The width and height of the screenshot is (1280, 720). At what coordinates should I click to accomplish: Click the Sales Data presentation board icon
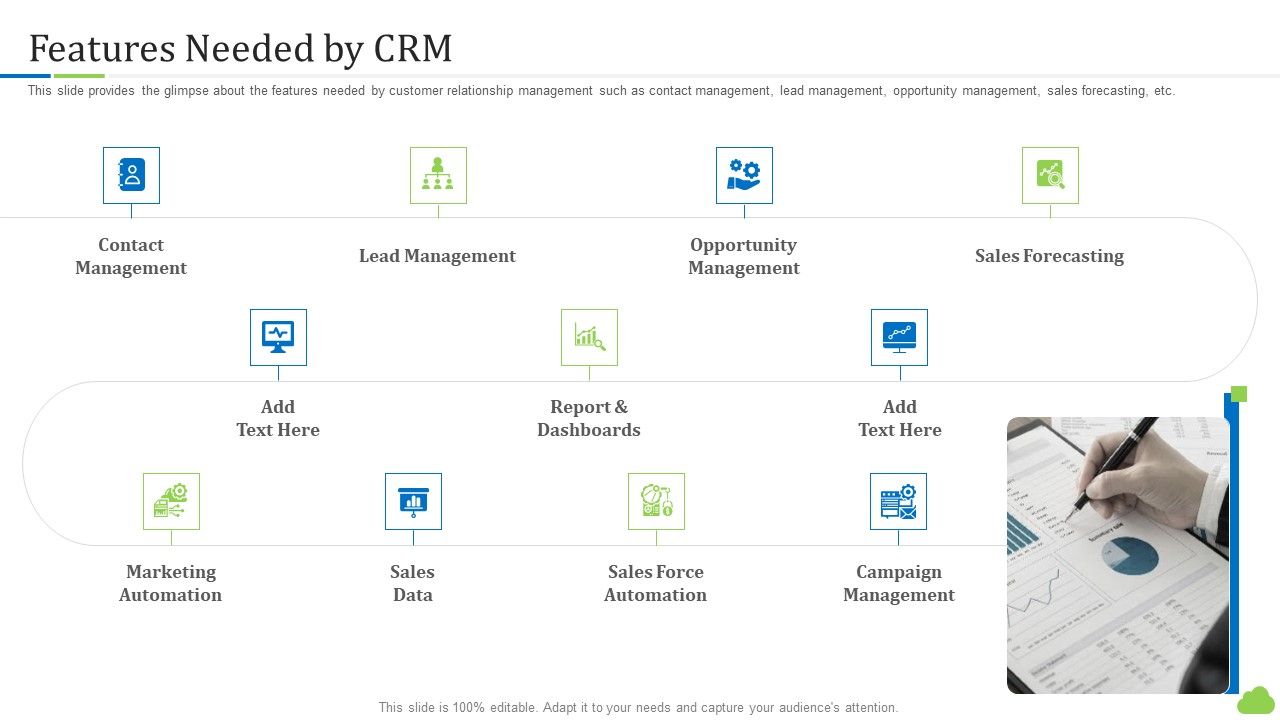pos(413,501)
